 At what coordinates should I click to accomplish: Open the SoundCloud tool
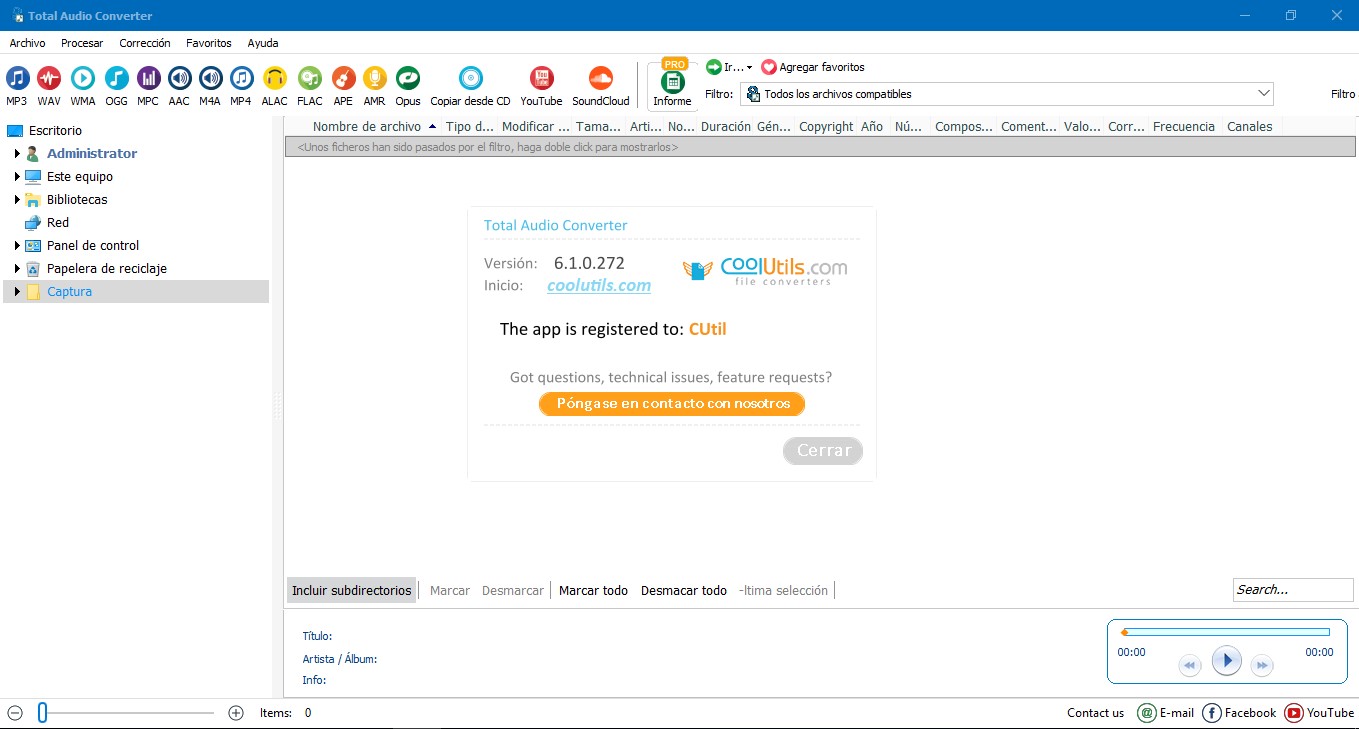coord(600,79)
